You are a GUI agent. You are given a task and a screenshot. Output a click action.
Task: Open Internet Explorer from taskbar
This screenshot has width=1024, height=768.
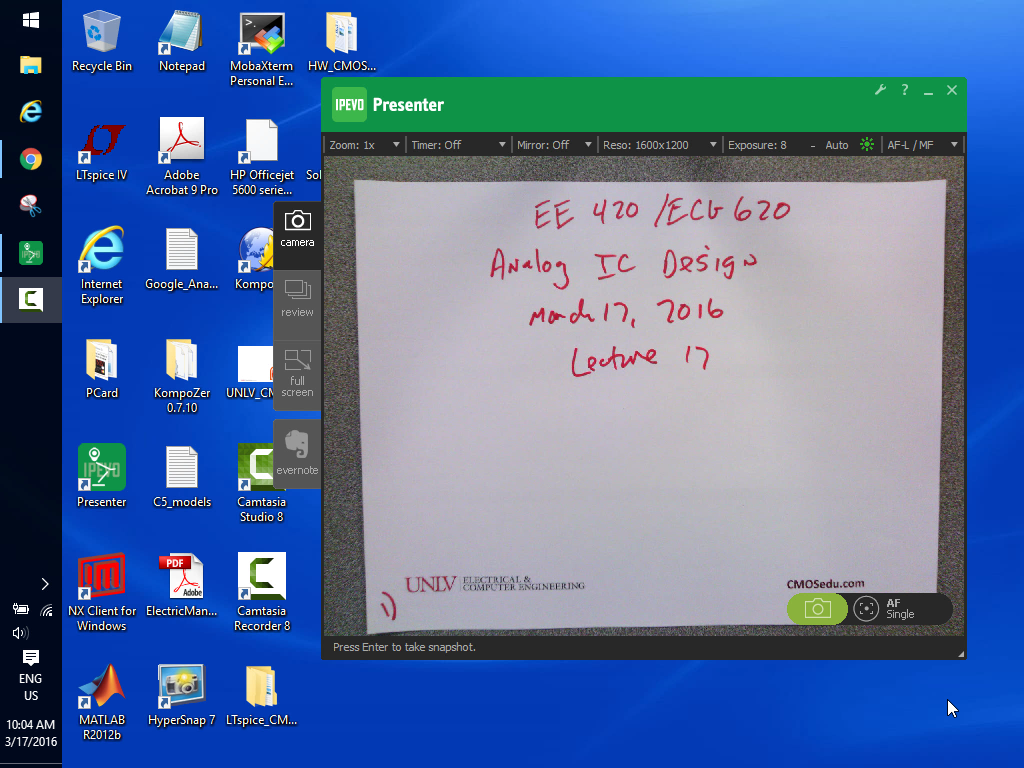(31, 112)
